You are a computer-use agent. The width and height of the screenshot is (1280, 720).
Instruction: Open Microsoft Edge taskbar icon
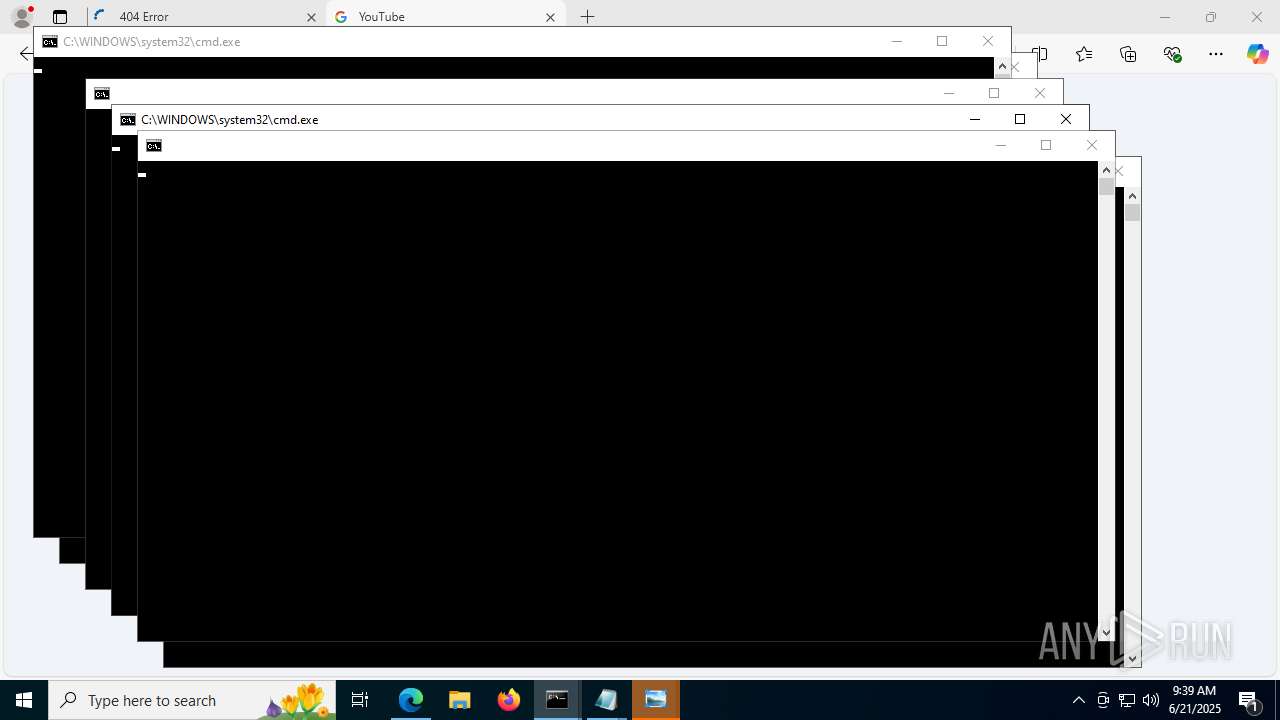tap(411, 700)
